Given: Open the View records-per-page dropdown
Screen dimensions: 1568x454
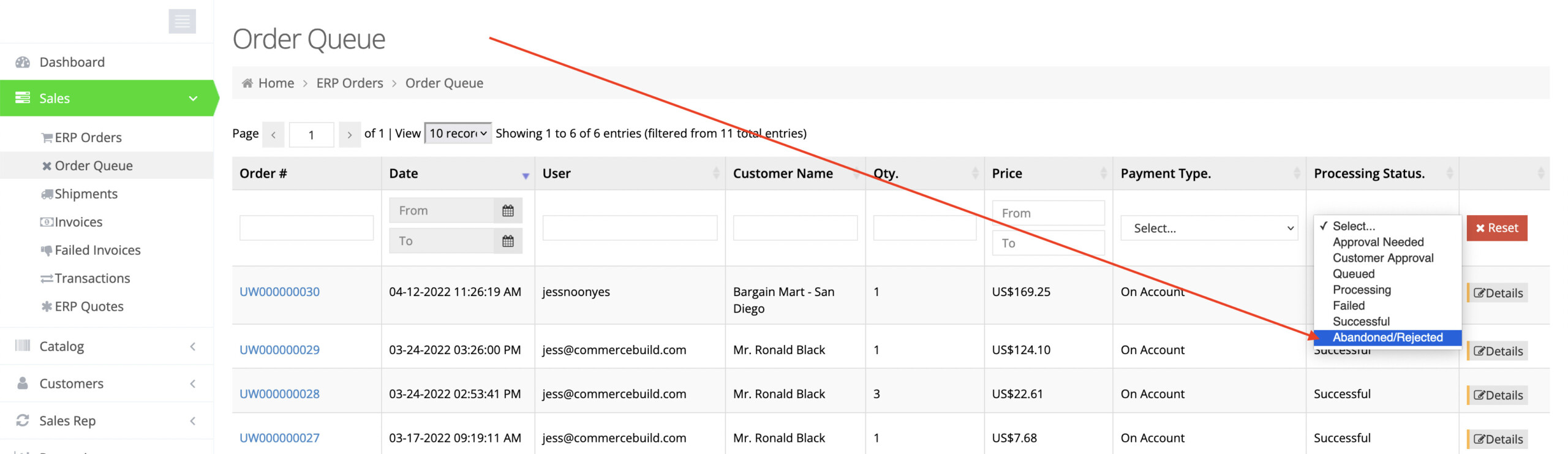Looking at the screenshot, I should 458,134.
